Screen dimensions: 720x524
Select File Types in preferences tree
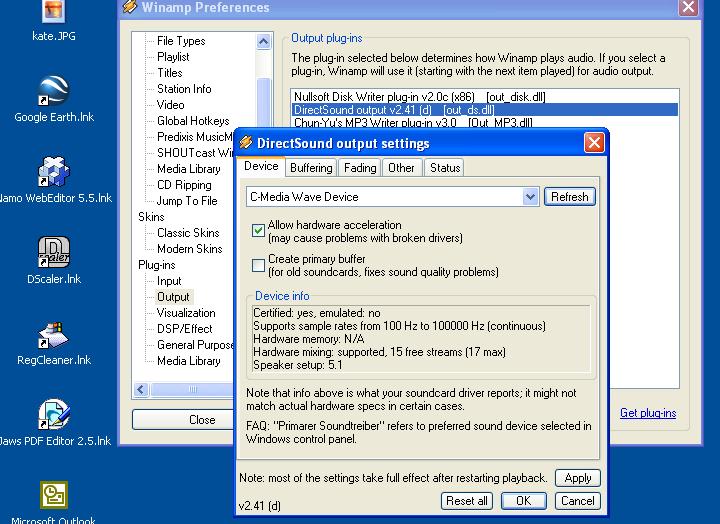point(181,41)
